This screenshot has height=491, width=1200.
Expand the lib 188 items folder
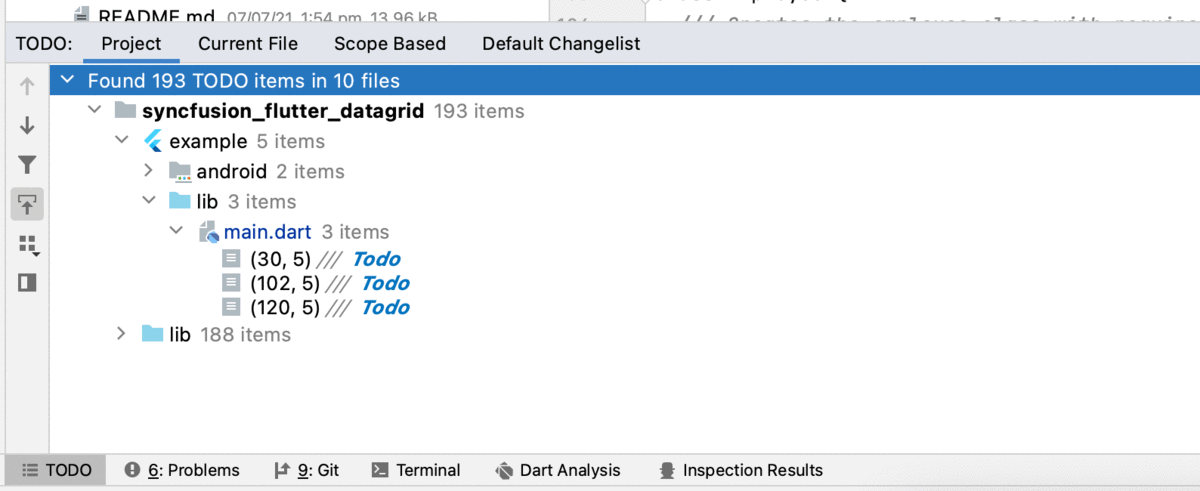tap(121, 334)
